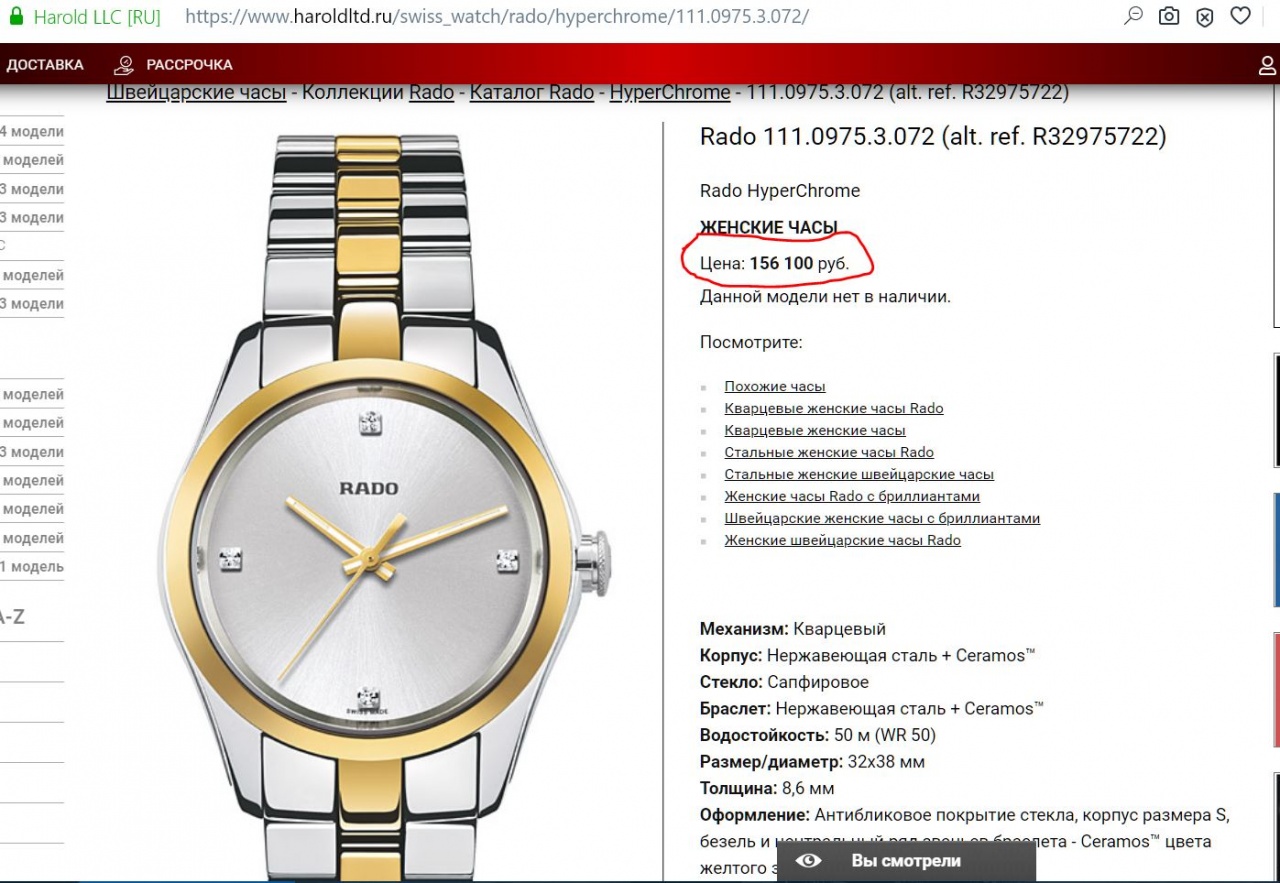The height and width of the screenshot is (883, 1280).
Task: Click the Швейцарские часы breadcrumb link
Action: (196, 93)
